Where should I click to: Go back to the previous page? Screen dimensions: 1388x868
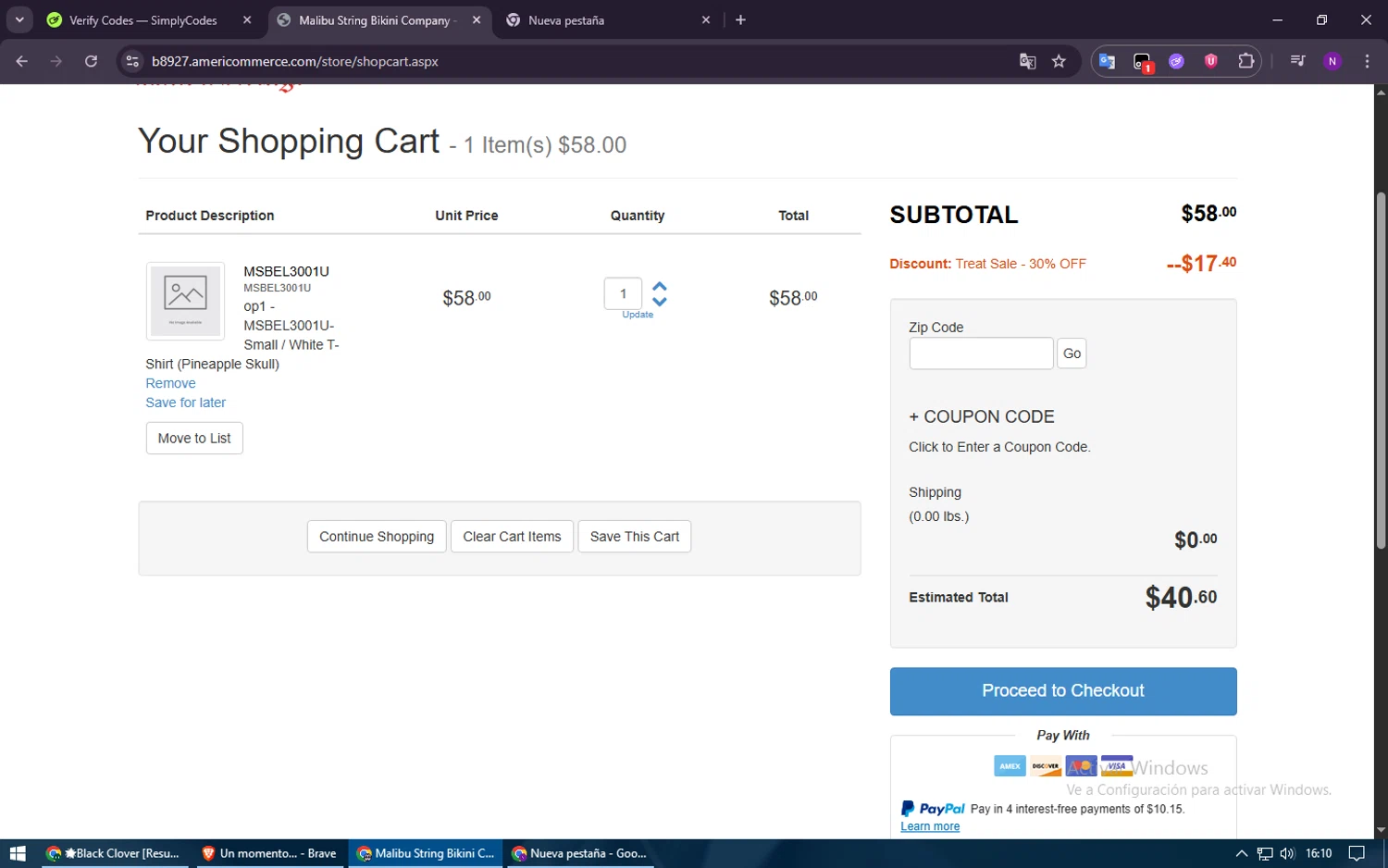pyautogui.click(x=22, y=61)
